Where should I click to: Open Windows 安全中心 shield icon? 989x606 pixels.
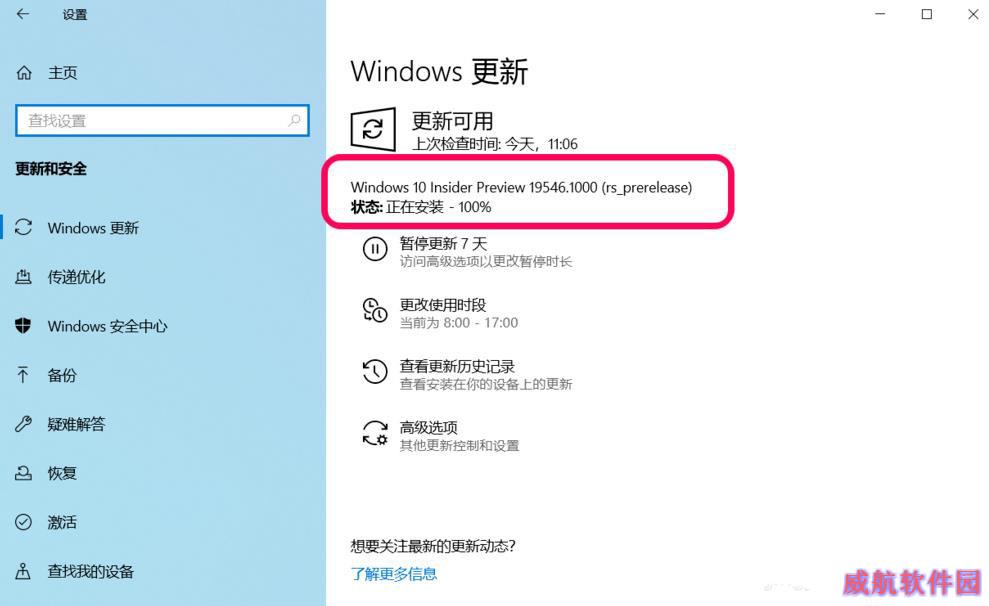(x=23, y=325)
